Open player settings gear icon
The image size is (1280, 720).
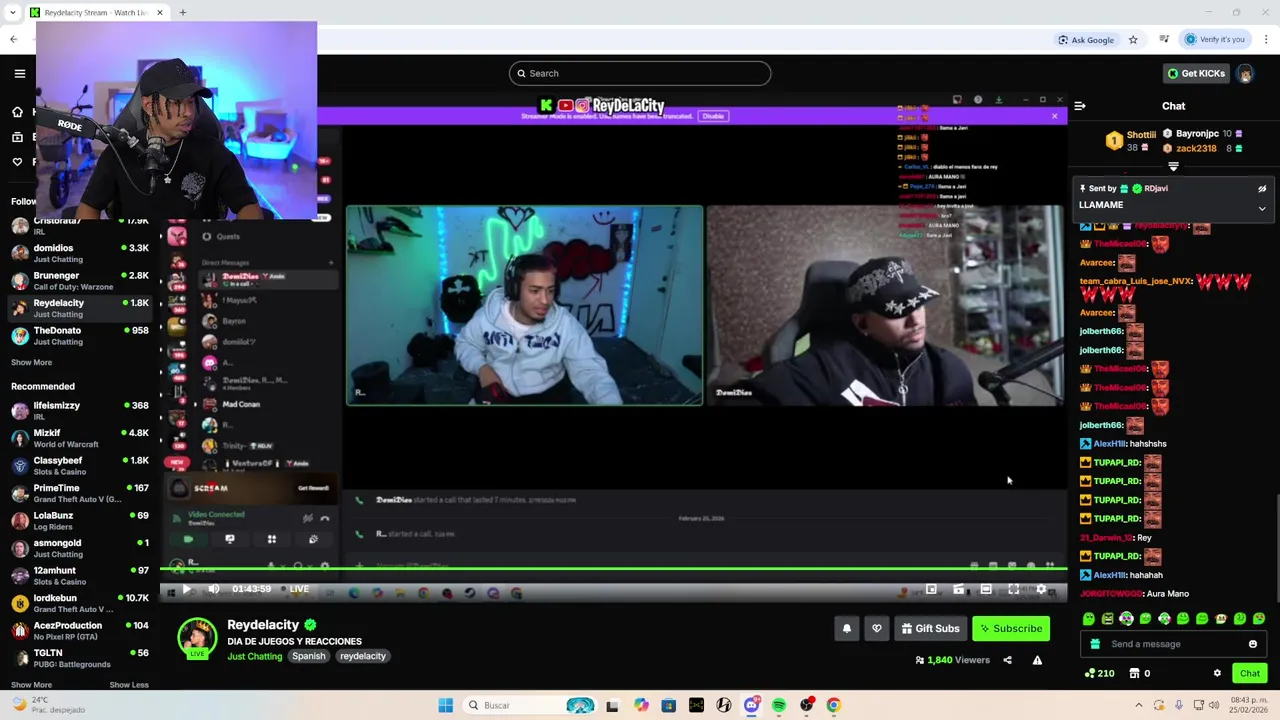pyautogui.click(x=1040, y=589)
